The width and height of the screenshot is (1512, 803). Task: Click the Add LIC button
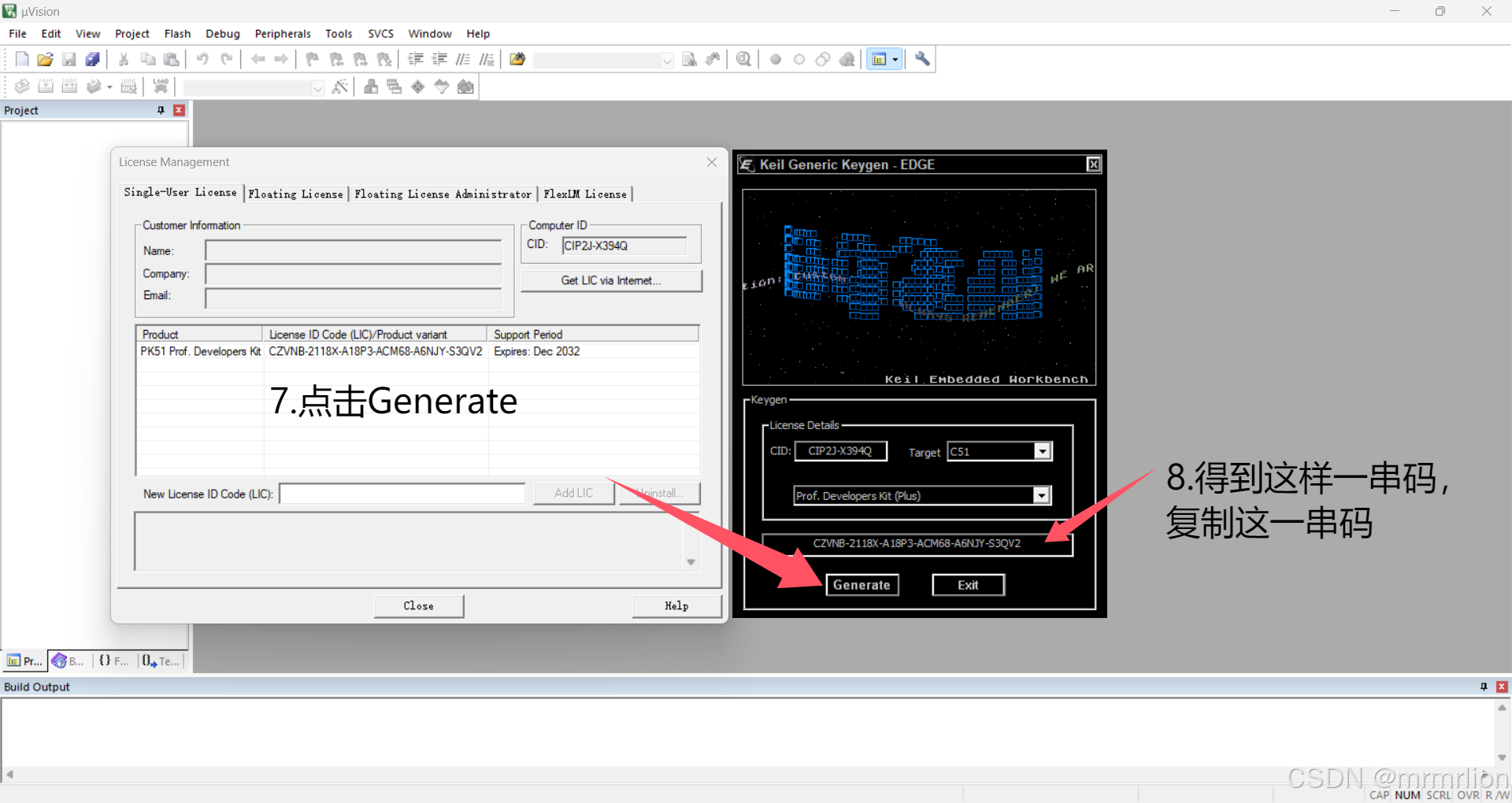(x=573, y=493)
